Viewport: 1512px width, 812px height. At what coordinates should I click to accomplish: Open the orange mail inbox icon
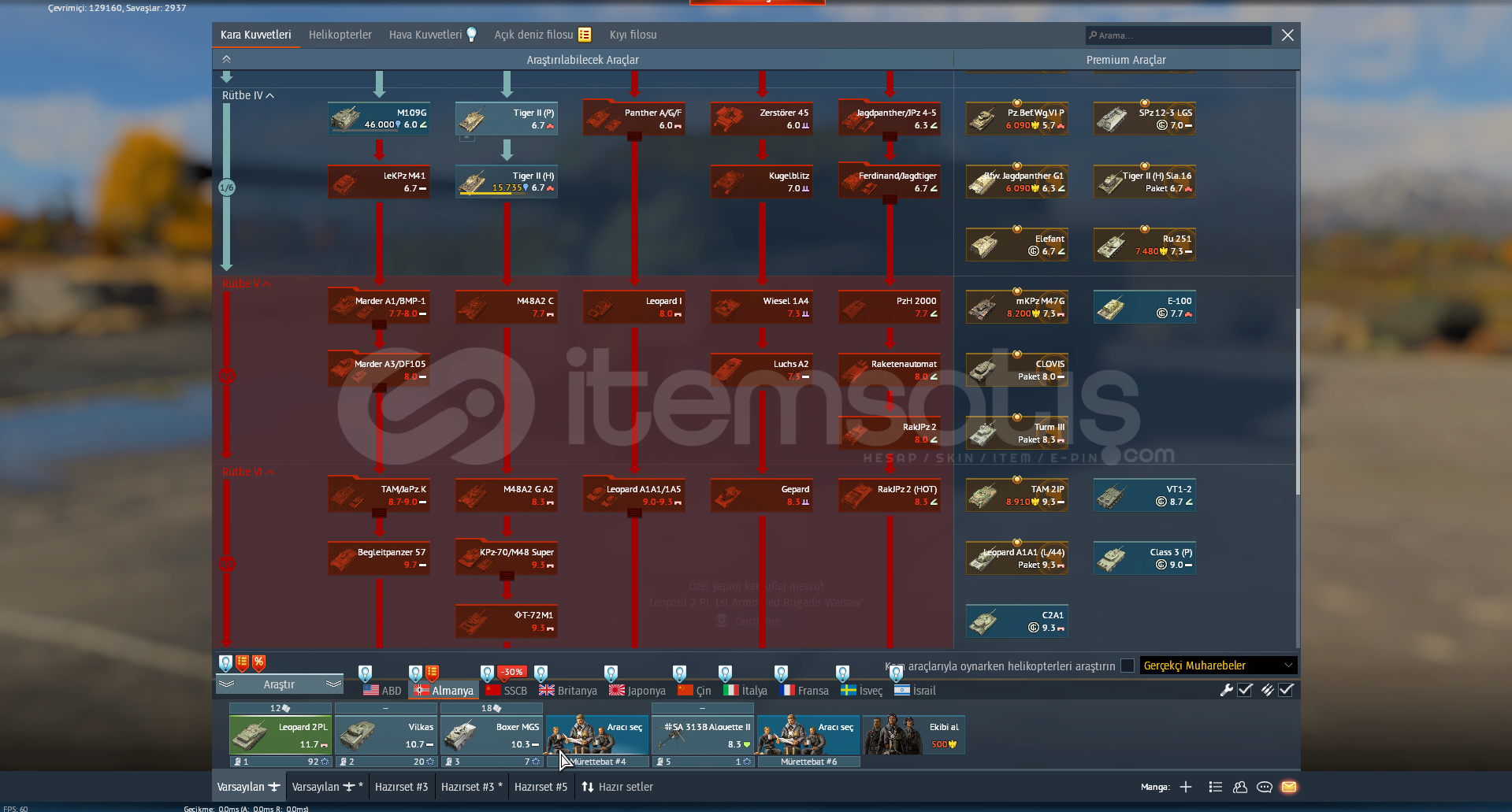1289,787
